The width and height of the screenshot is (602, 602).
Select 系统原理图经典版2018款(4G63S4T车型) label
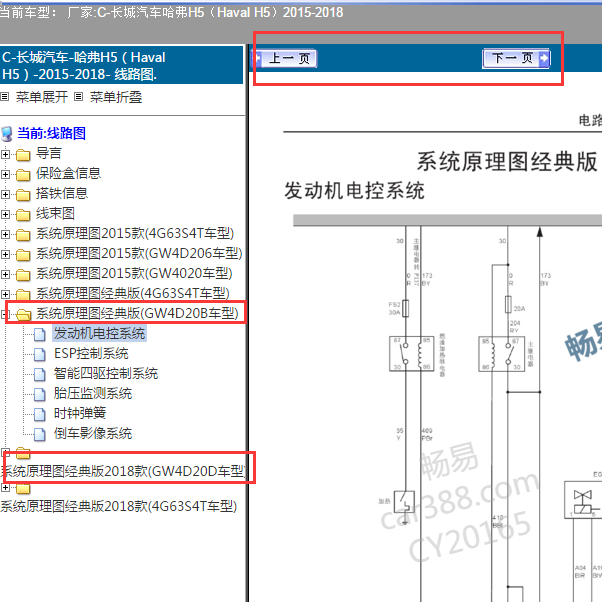click(119, 506)
